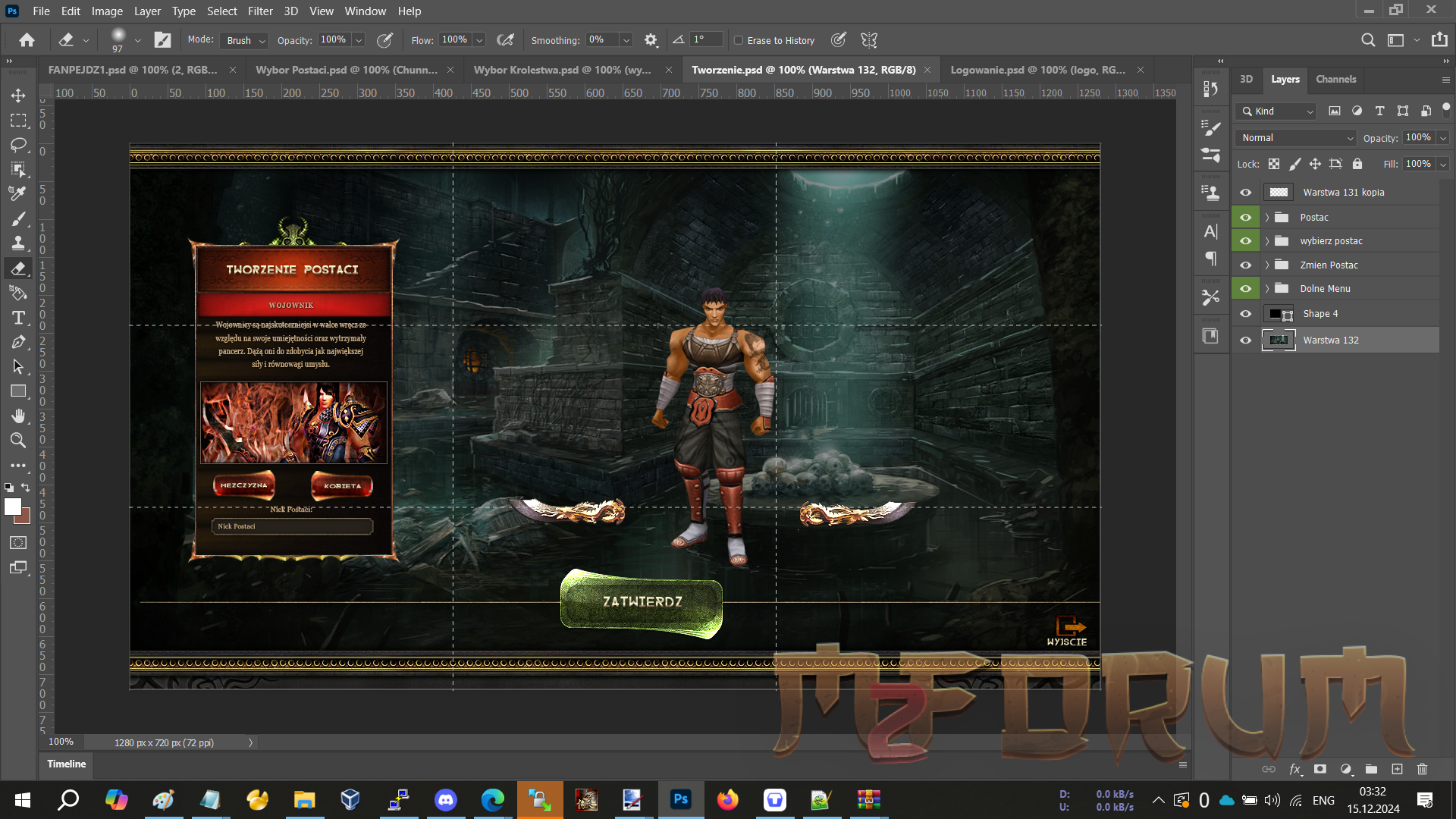Viewport: 1456px width, 819px height.
Task: Select the Hand tool
Action: tap(18, 416)
